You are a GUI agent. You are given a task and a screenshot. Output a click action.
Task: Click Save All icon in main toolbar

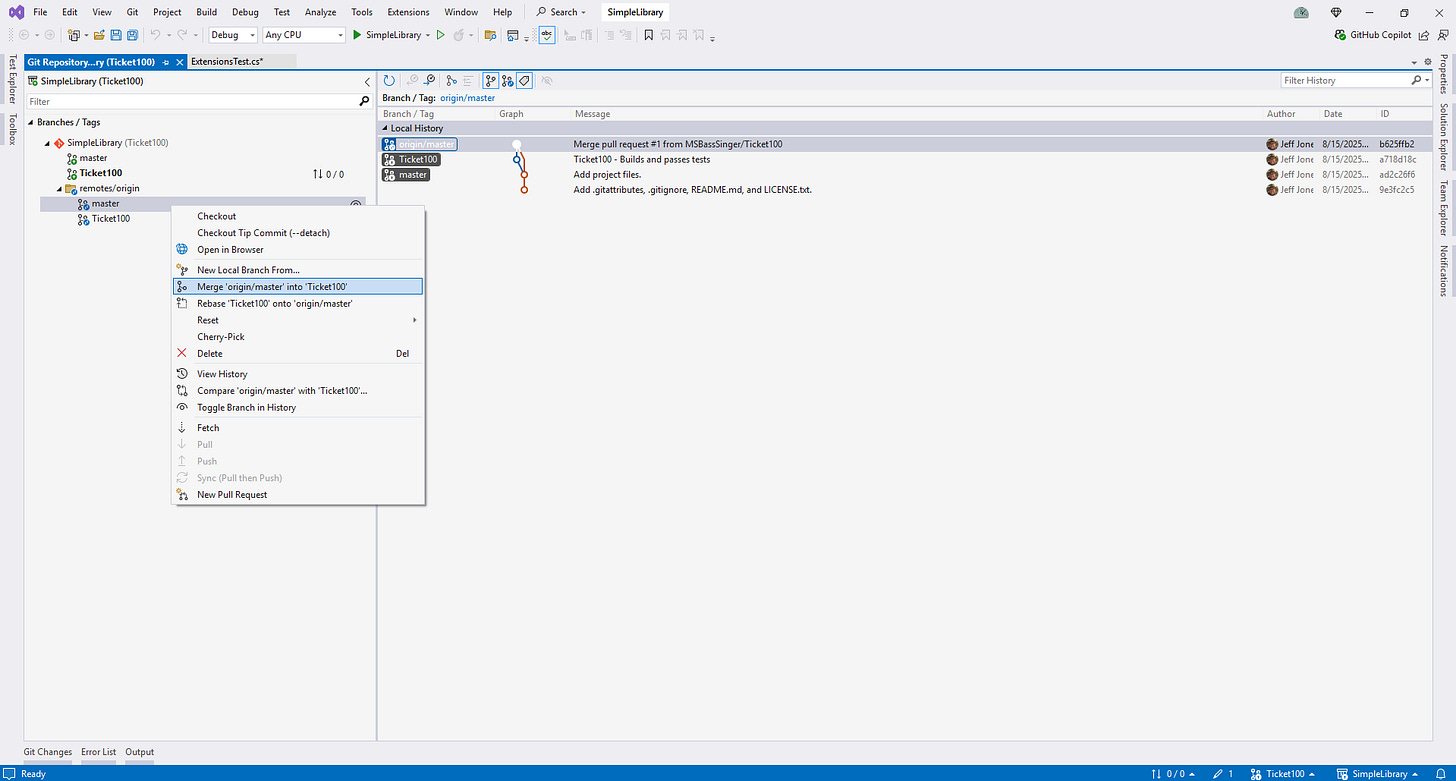point(133,35)
